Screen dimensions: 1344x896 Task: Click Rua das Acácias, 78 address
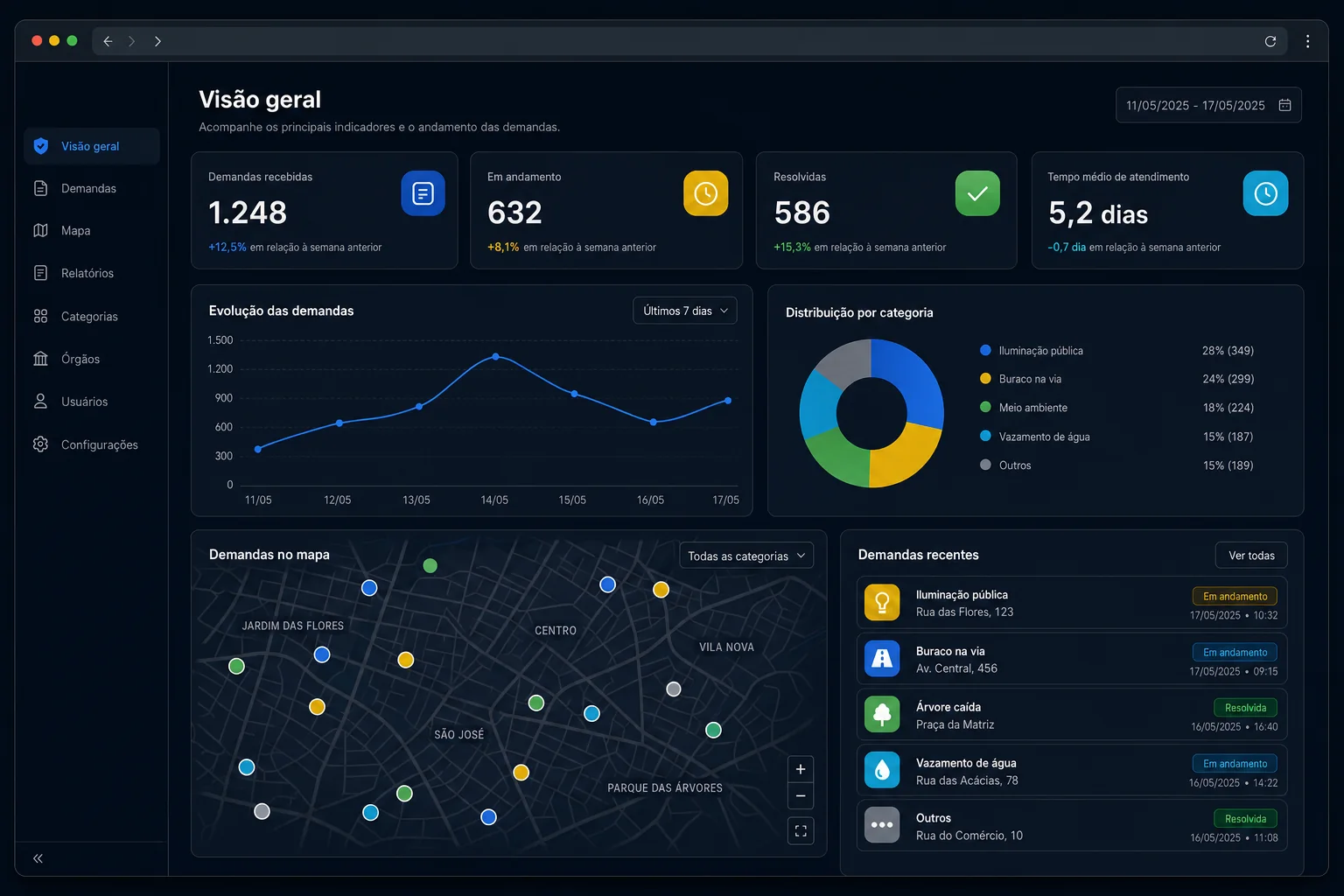[967, 780]
